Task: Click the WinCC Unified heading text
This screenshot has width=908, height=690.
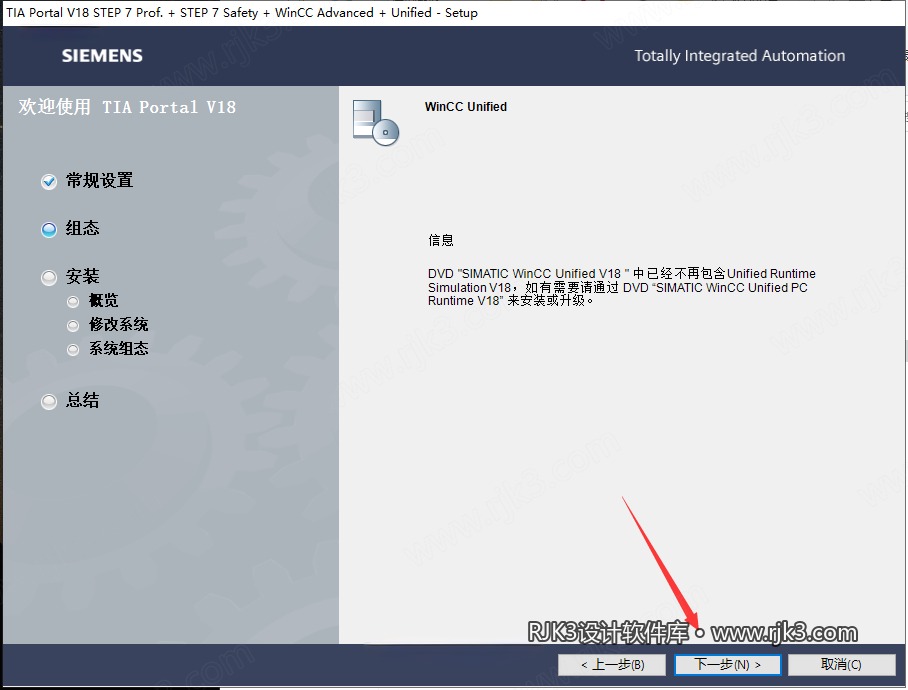Action: point(466,107)
